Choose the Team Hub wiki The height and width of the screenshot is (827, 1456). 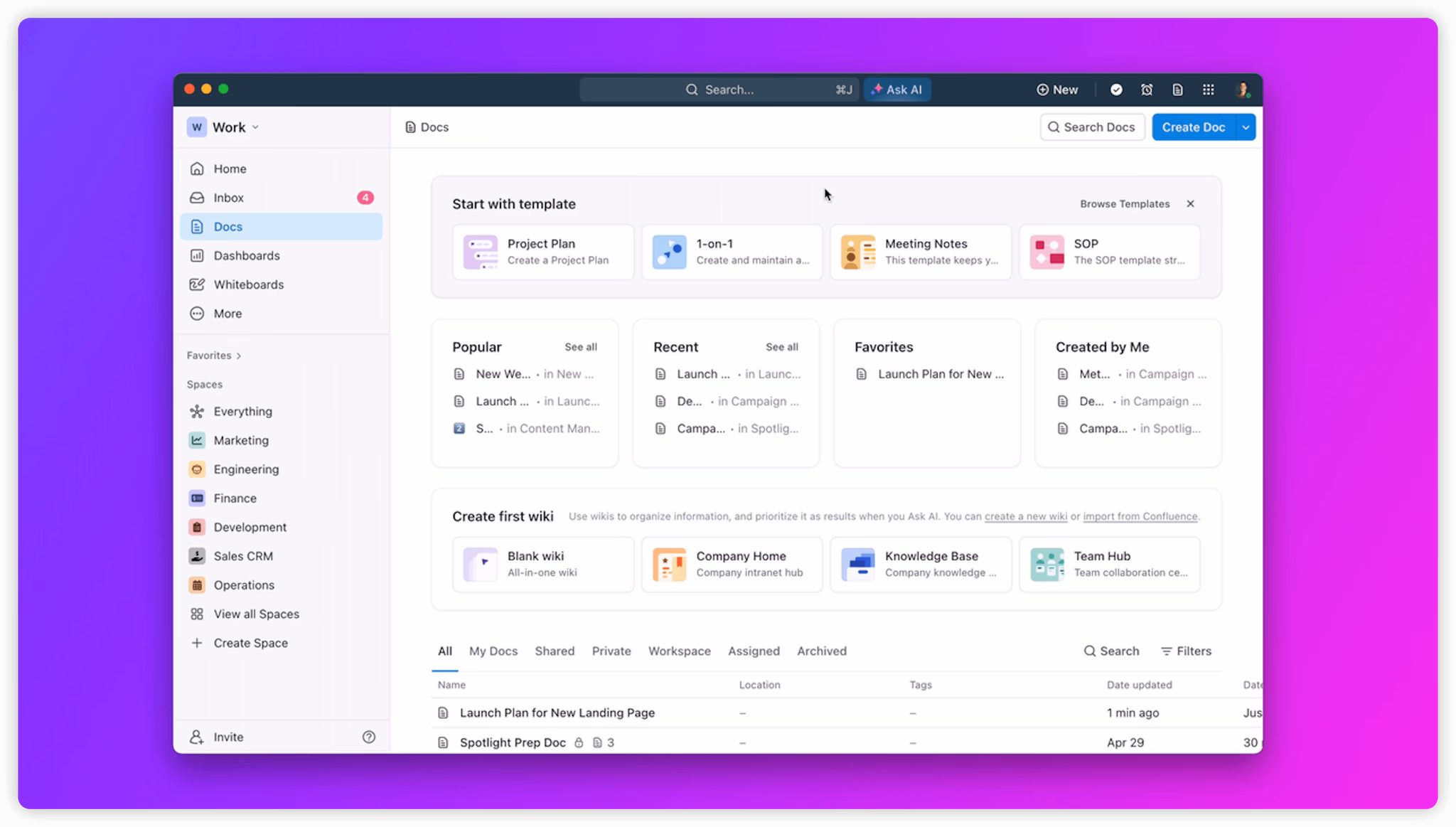click(1109, 564)
